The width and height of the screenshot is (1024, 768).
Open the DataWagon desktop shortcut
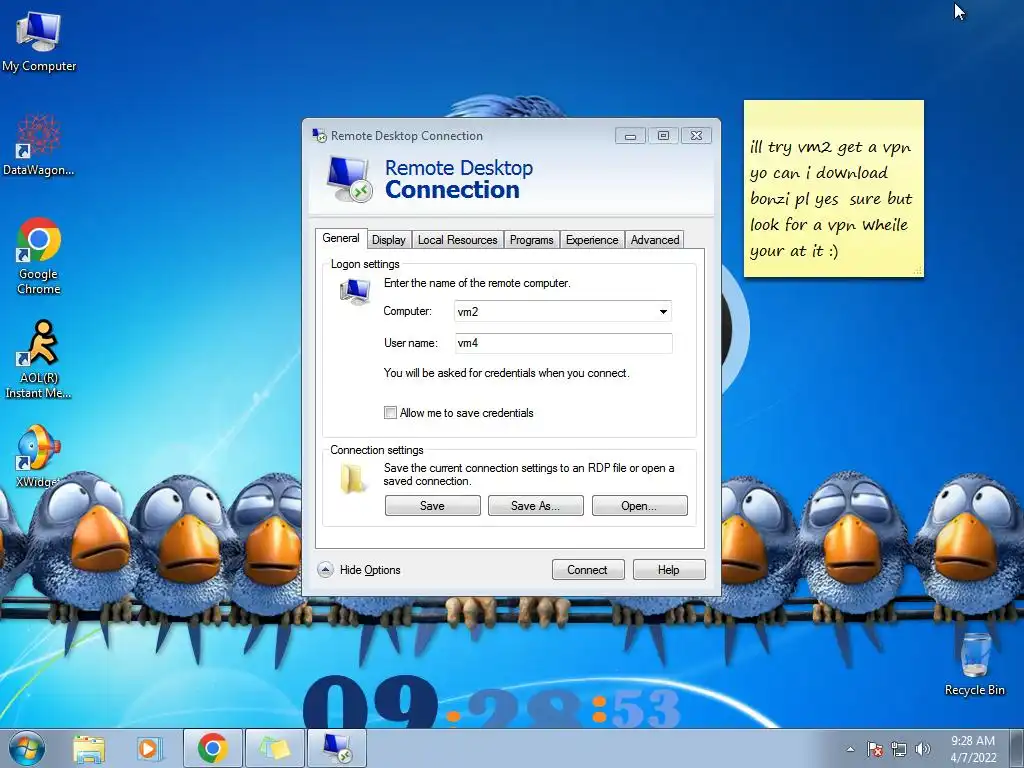pyautogui.click(x=39, y=145)
